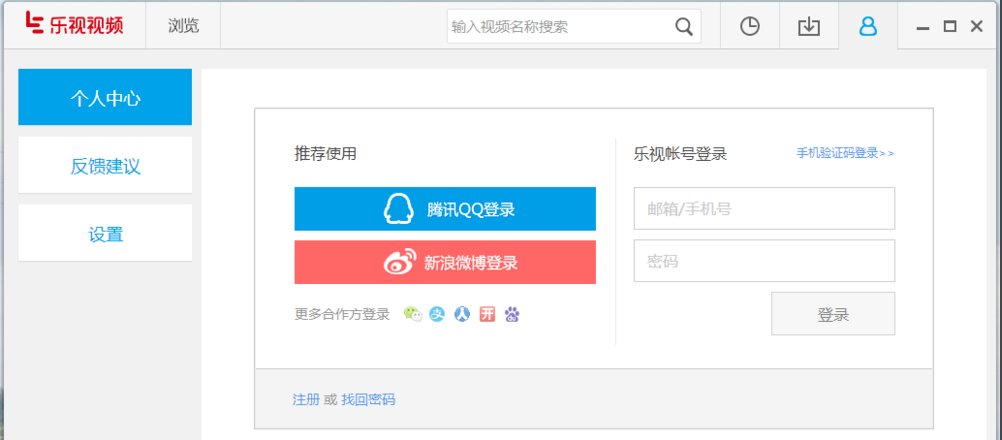Image resolution: width=1002 pixels, height=440 pixels.
Task: Open the 浏览 menu item
Action: click(x=183, y=26)
